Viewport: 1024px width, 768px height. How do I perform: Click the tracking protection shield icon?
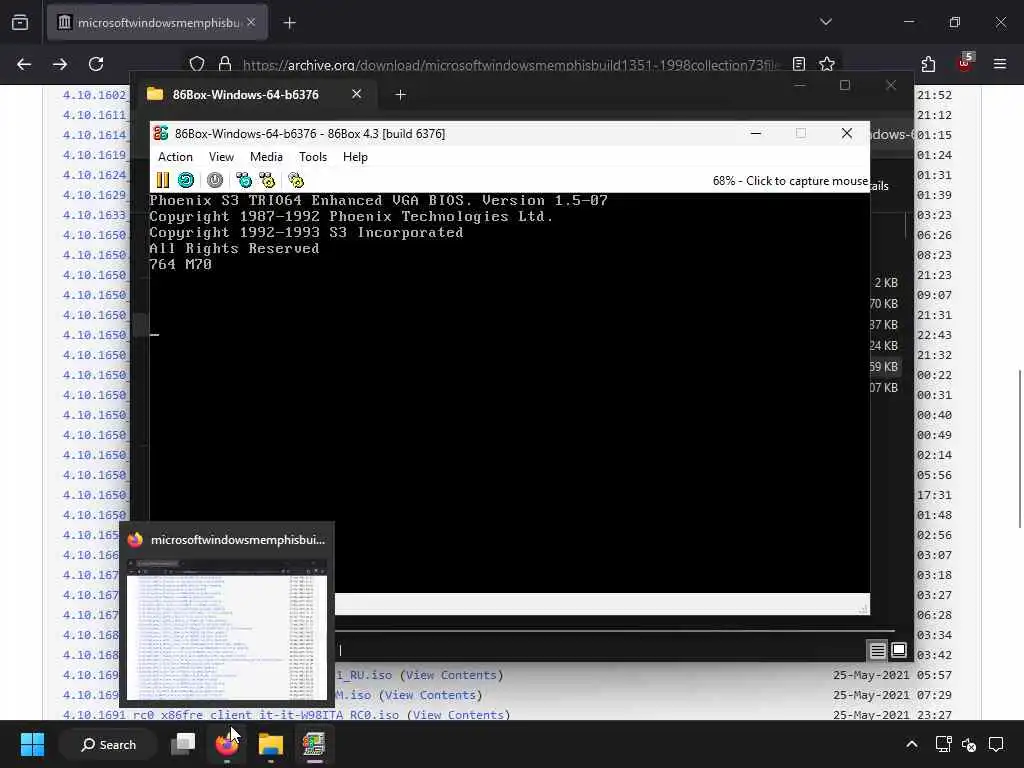197,64
